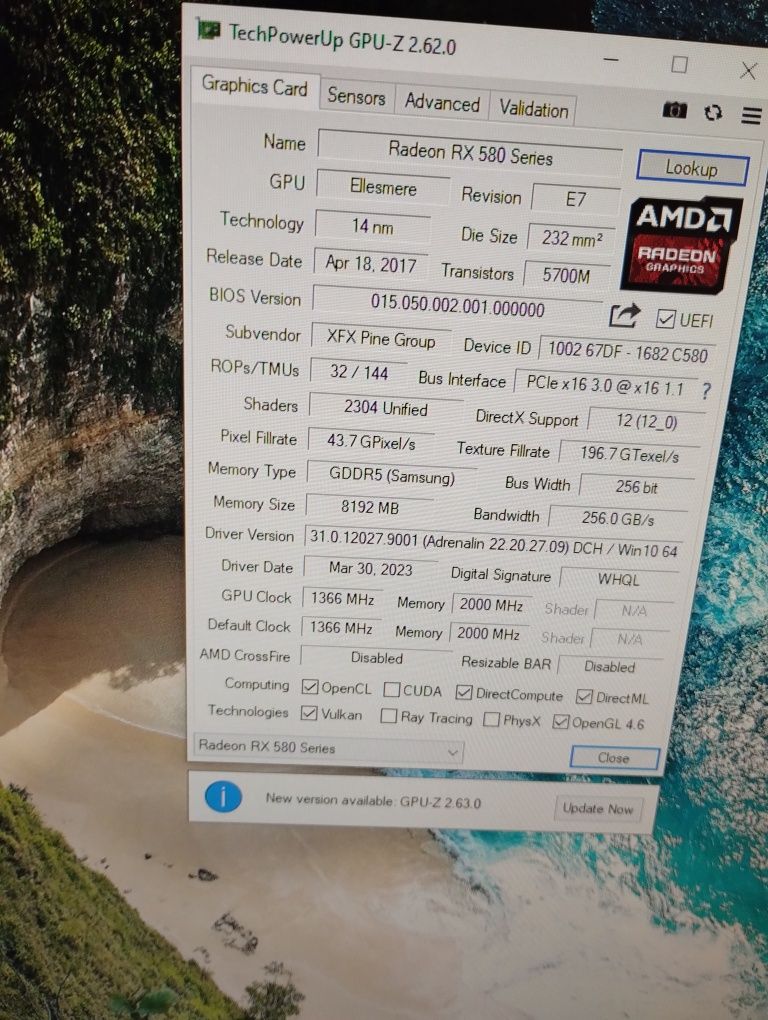
Task: Click the BIOS Version field
Action: click(x=458, y=305)
